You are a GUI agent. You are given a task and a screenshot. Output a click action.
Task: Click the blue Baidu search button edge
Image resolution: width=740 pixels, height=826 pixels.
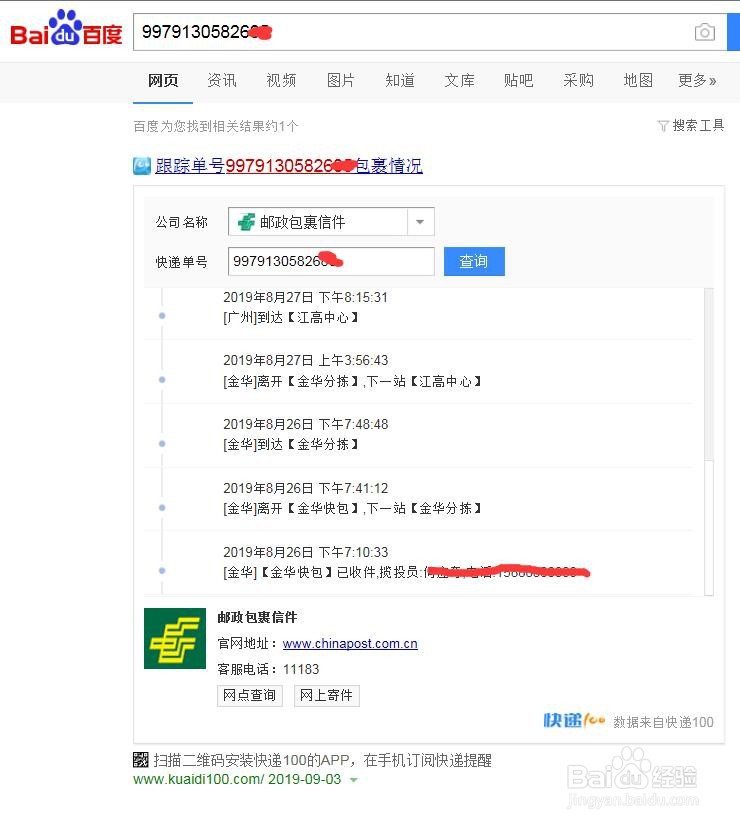point(734,32)
